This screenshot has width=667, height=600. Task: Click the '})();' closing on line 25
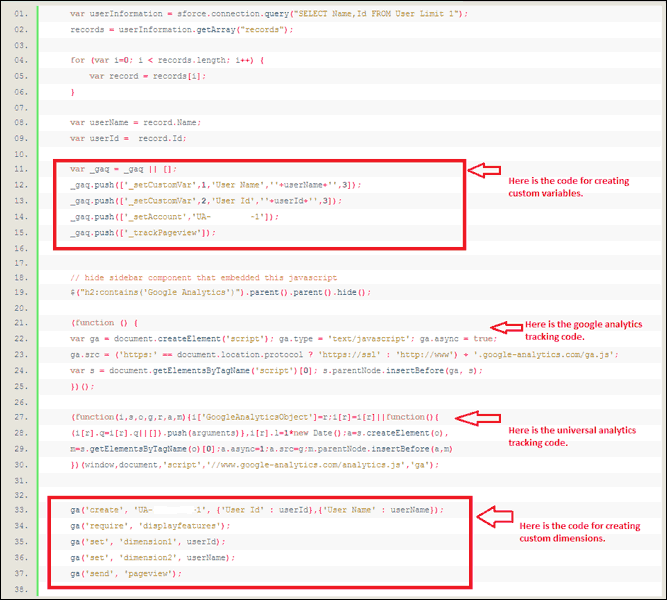click(x=82, y=386)
